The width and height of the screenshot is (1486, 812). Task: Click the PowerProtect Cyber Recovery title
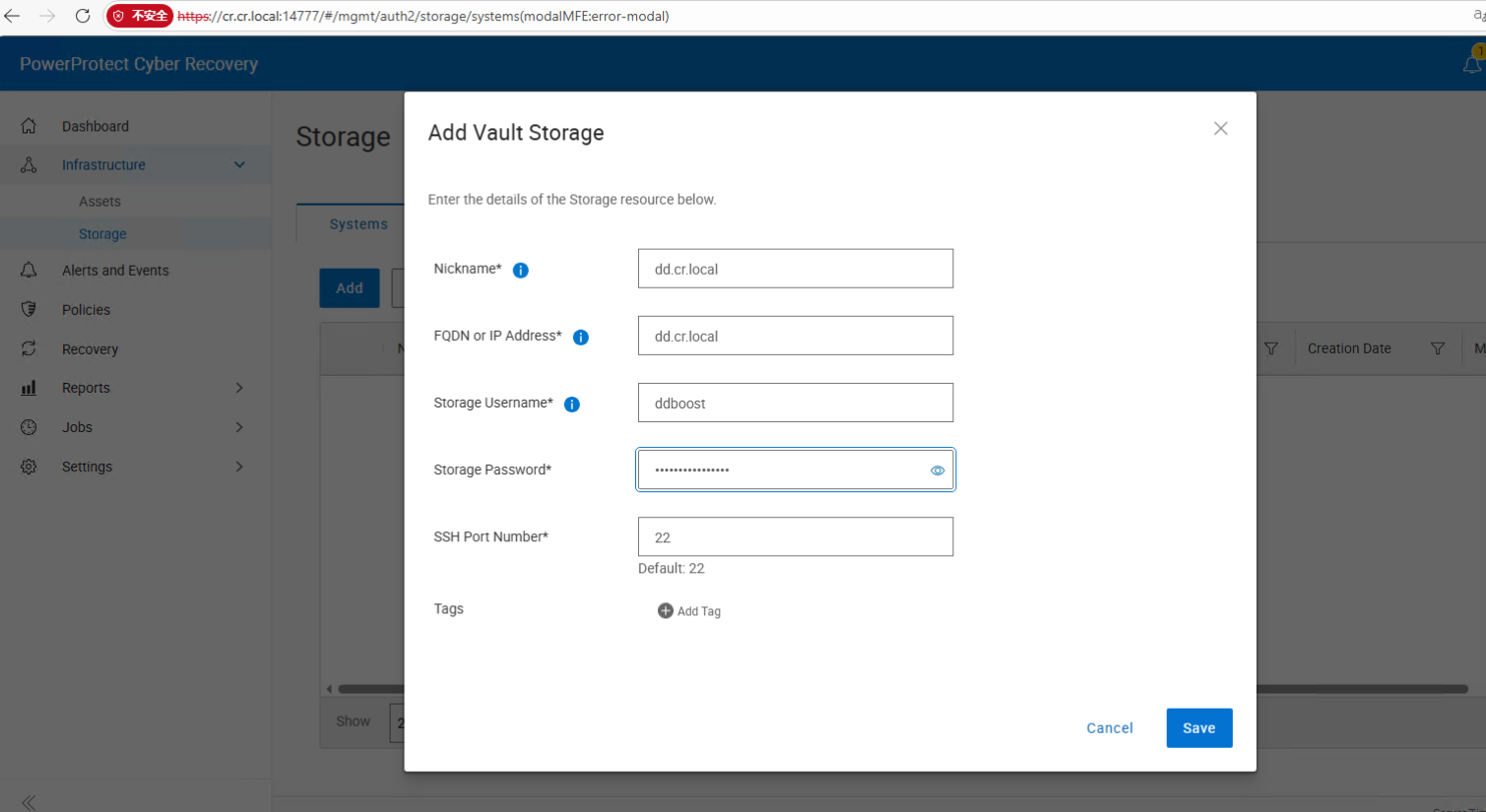[139, 64]
